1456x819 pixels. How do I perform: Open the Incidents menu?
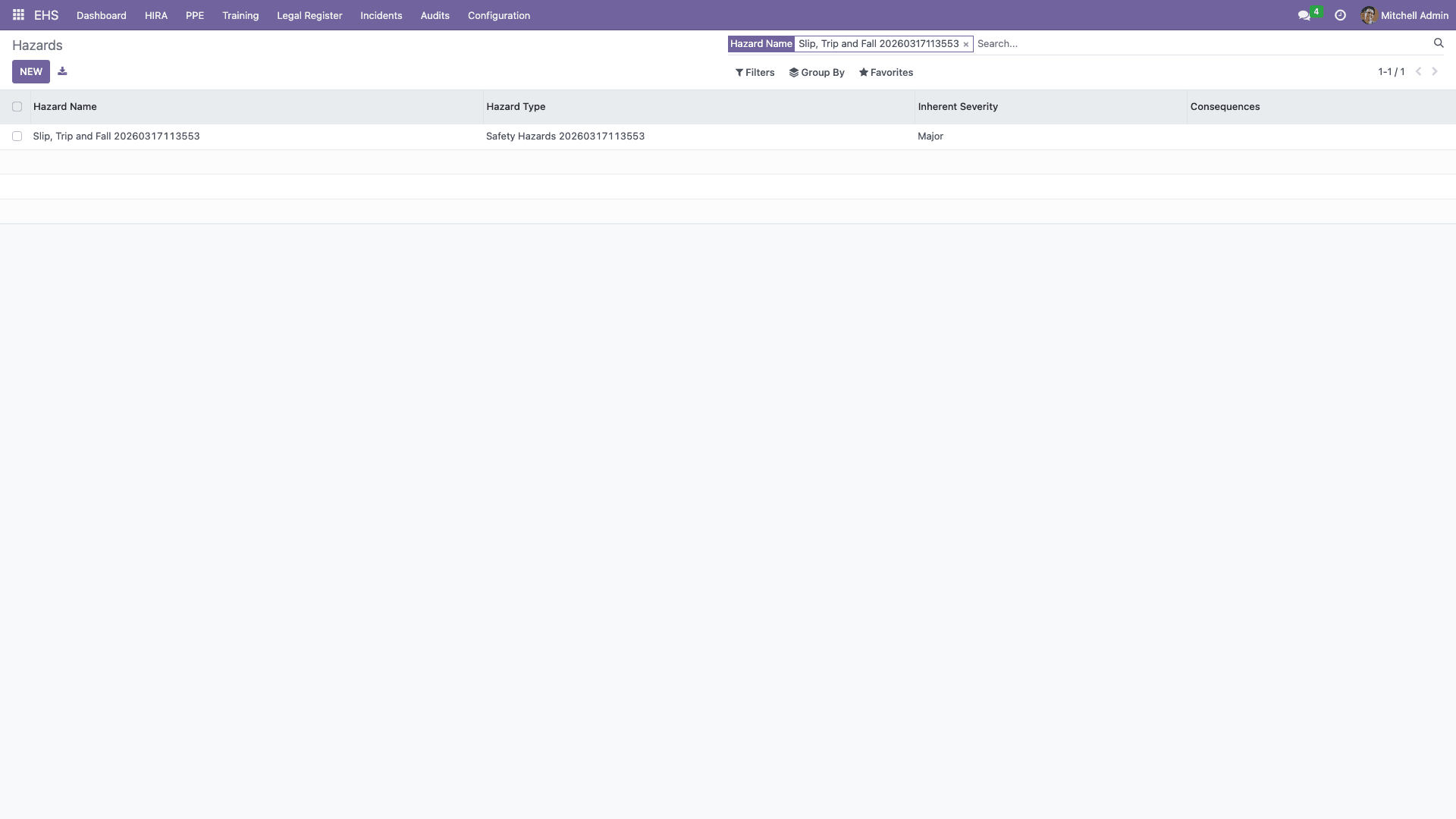tap(381, 15)
